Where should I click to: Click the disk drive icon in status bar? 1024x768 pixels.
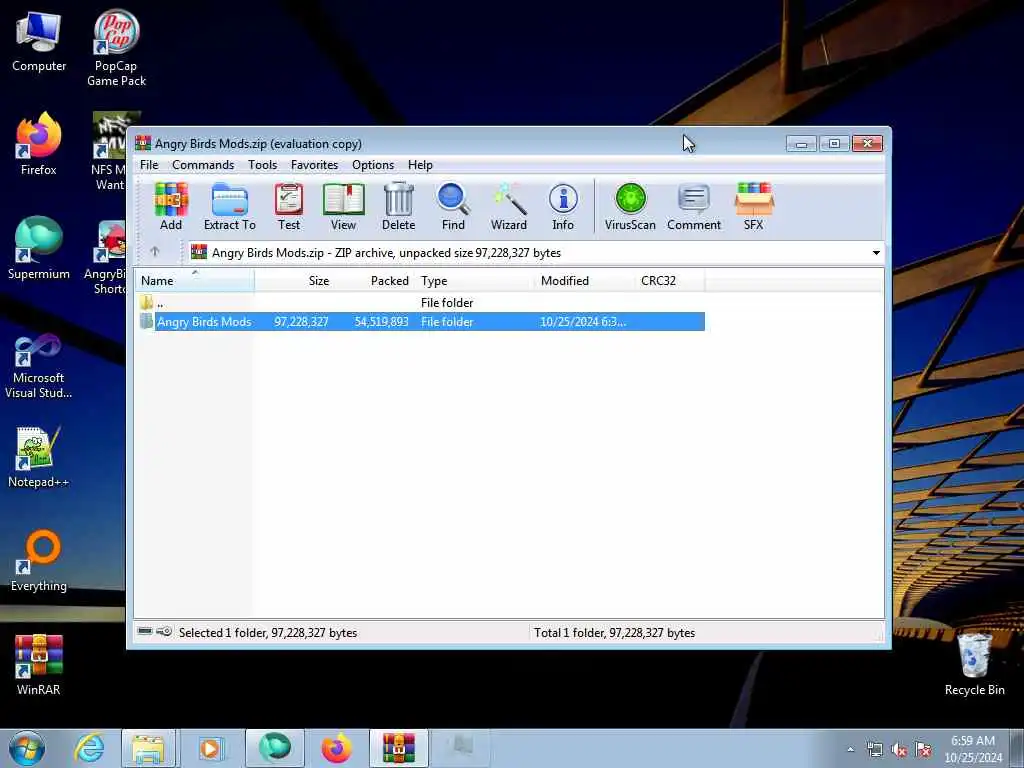click(x=145, y=632)
